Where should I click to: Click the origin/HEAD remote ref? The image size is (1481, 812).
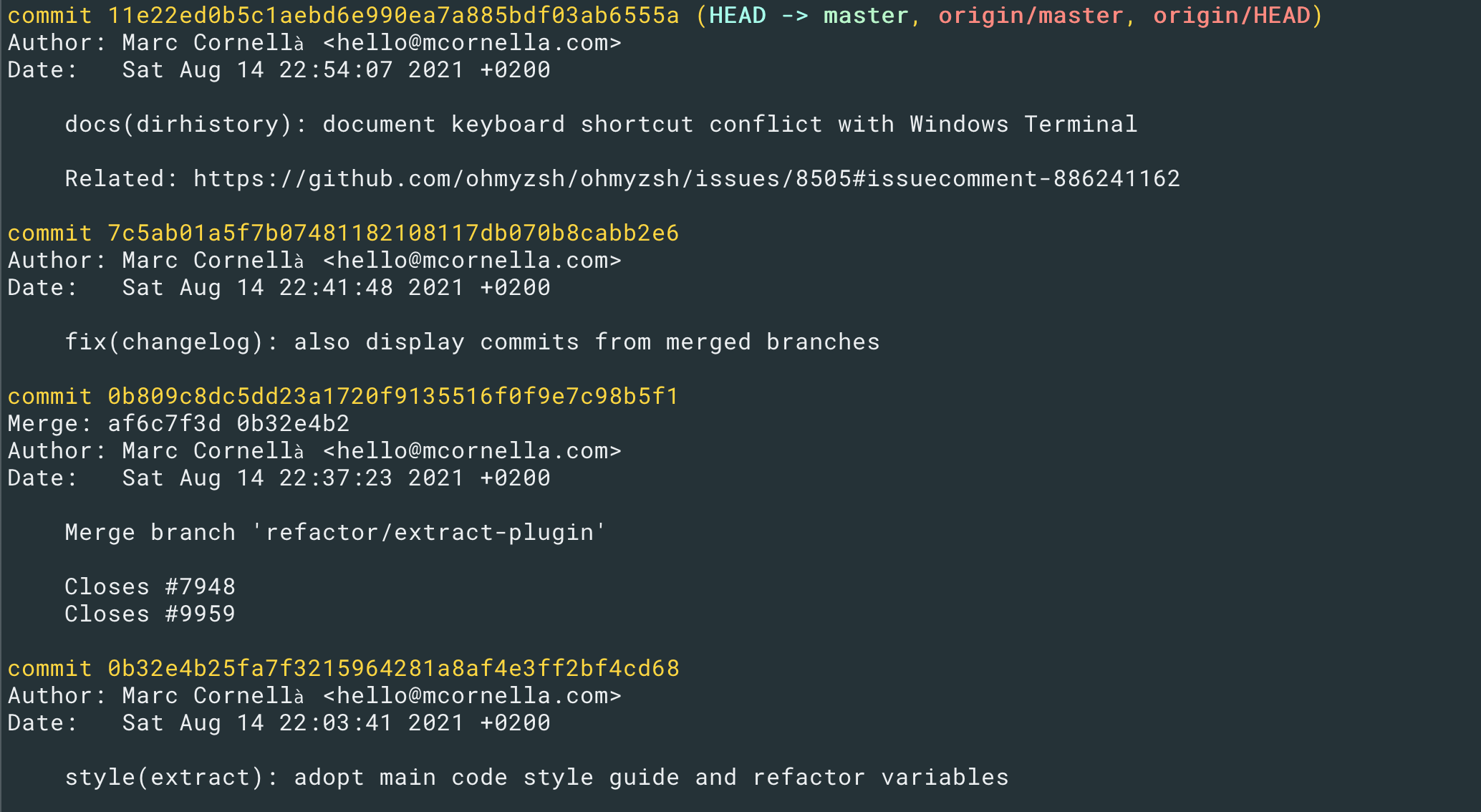[1231, 15]
